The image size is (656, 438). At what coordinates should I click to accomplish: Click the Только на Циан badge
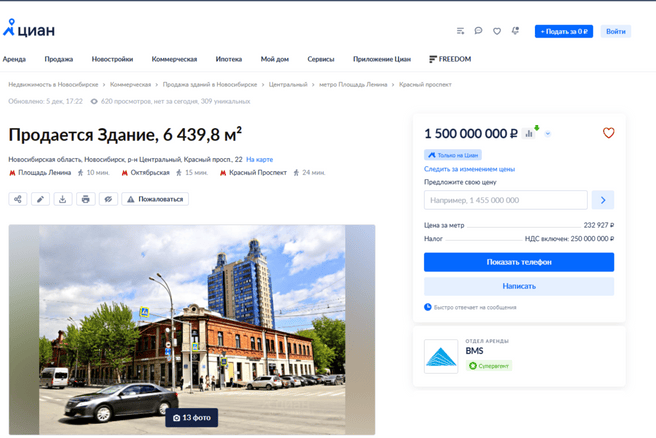point(453,155)
